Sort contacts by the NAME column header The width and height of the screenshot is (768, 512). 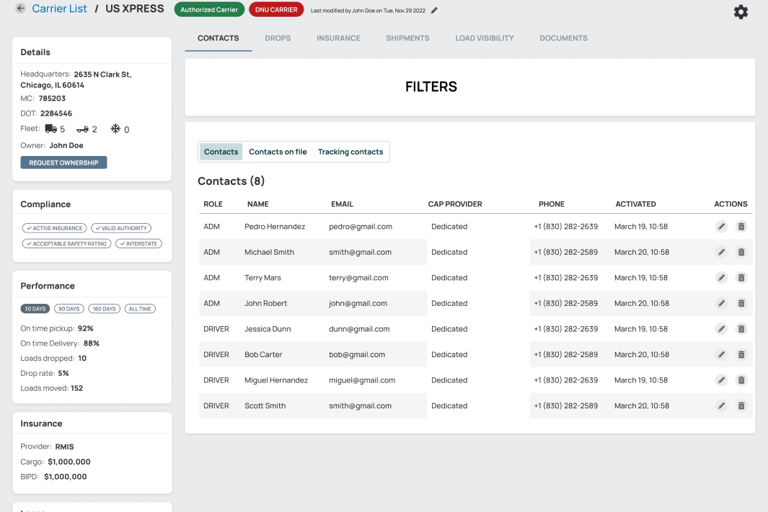coord(258,204)
